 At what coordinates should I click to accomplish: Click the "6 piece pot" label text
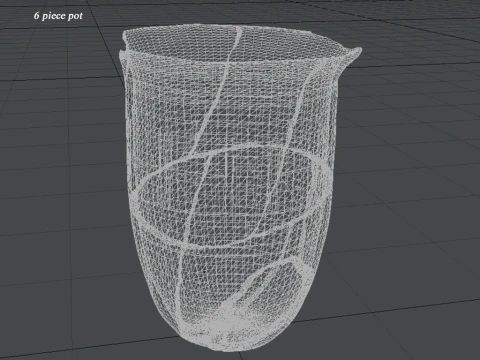(58, 16)
